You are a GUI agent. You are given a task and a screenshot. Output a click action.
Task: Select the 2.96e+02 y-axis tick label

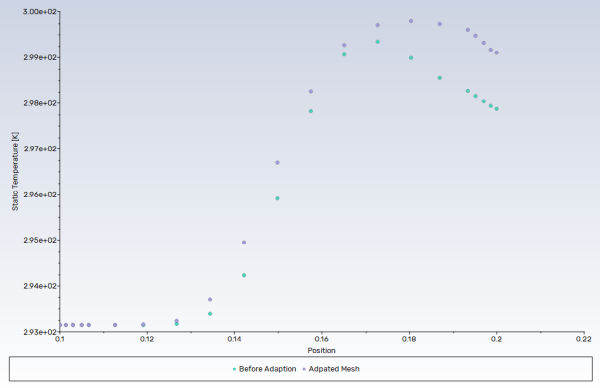pos(40,194)
